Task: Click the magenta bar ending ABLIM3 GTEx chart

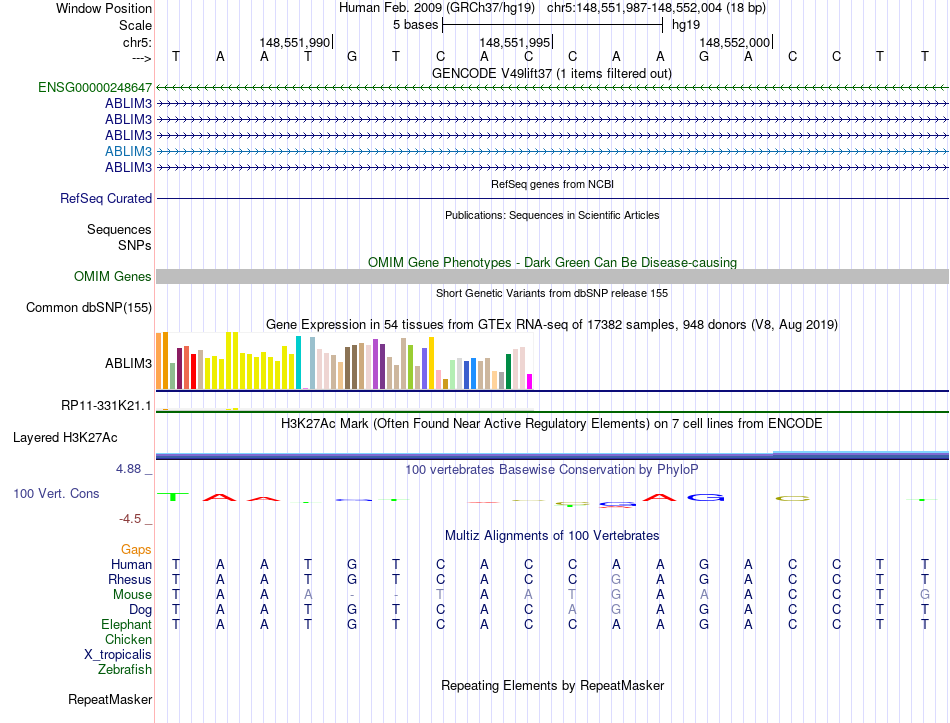Action: 530,381
